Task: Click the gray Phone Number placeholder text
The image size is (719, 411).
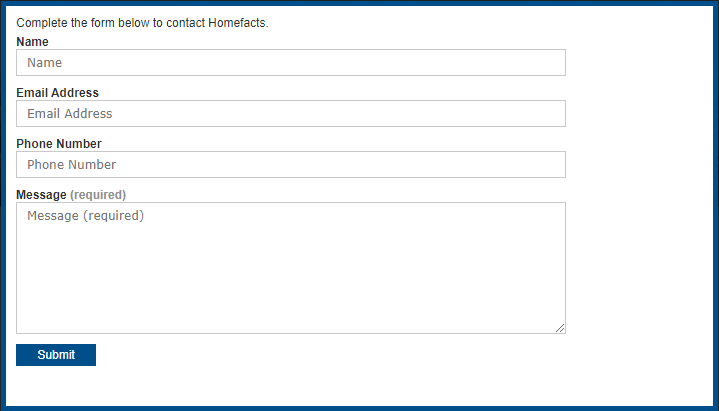Action: (72, 164)
